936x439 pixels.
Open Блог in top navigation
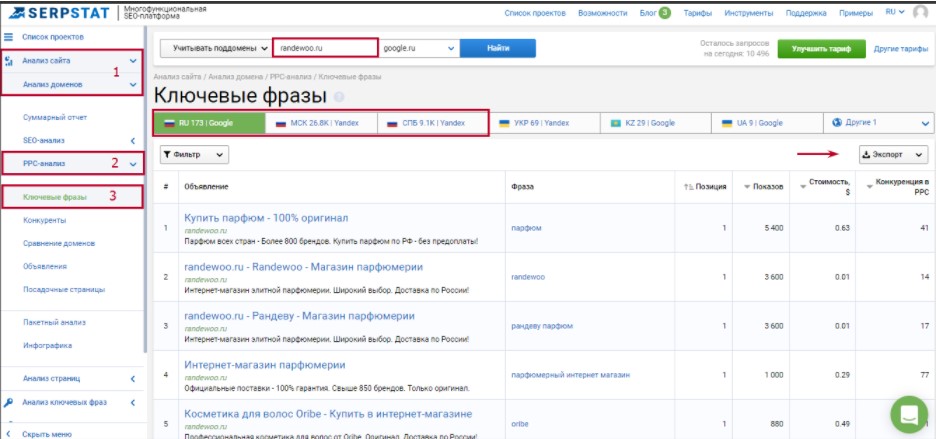pos(648,13)
